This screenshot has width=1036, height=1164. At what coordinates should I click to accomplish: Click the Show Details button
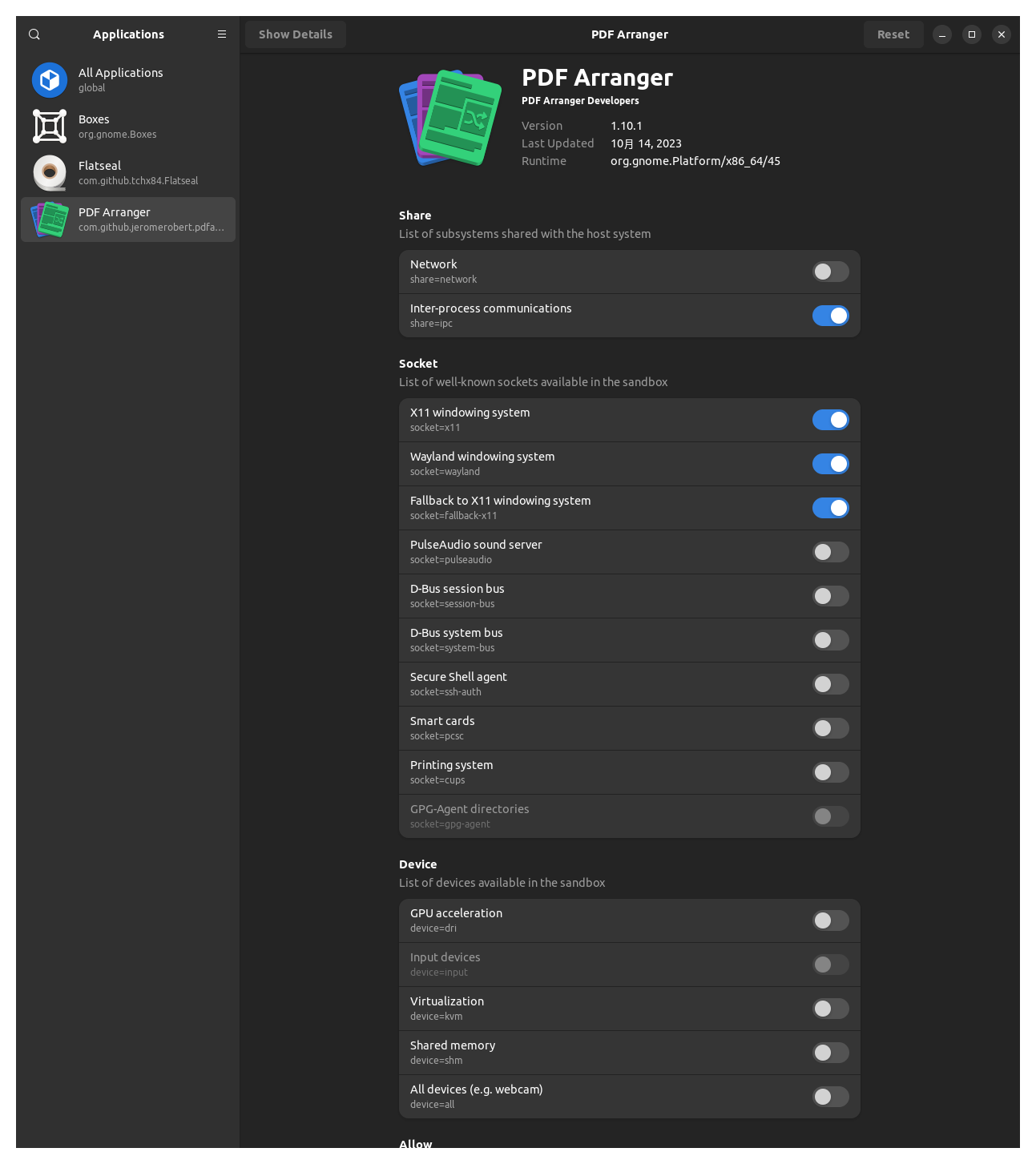click(296, 34)
